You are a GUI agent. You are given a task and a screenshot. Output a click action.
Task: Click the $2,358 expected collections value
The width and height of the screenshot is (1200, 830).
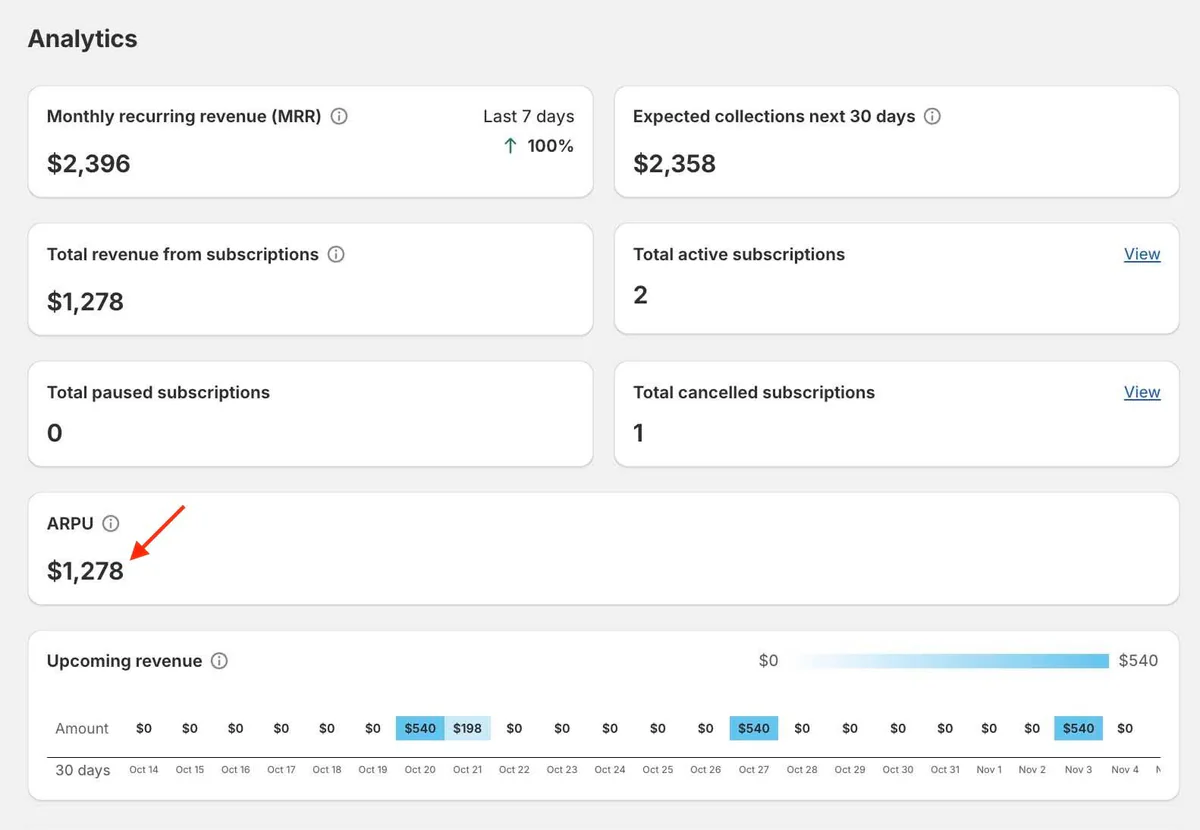(x=675, y=164)
